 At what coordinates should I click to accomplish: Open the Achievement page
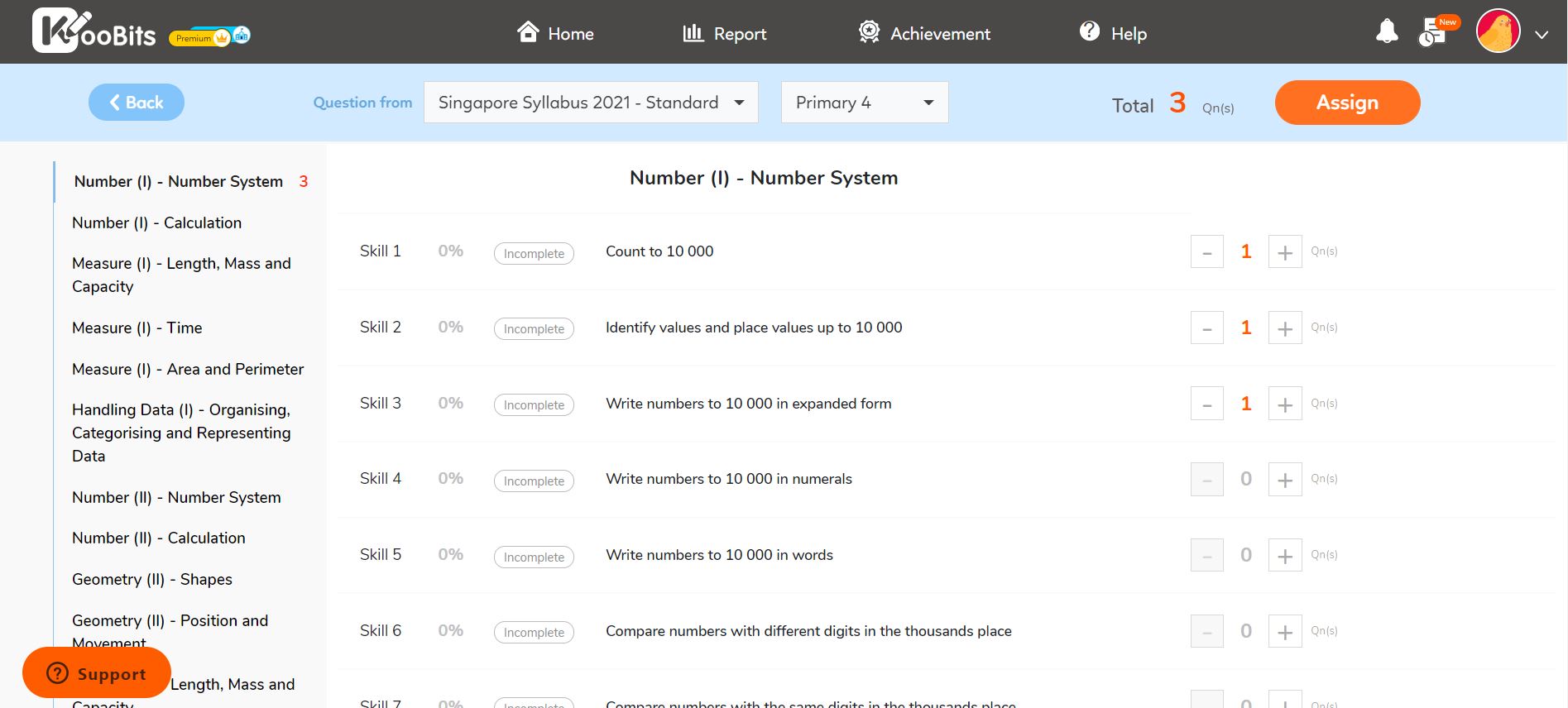924,33
